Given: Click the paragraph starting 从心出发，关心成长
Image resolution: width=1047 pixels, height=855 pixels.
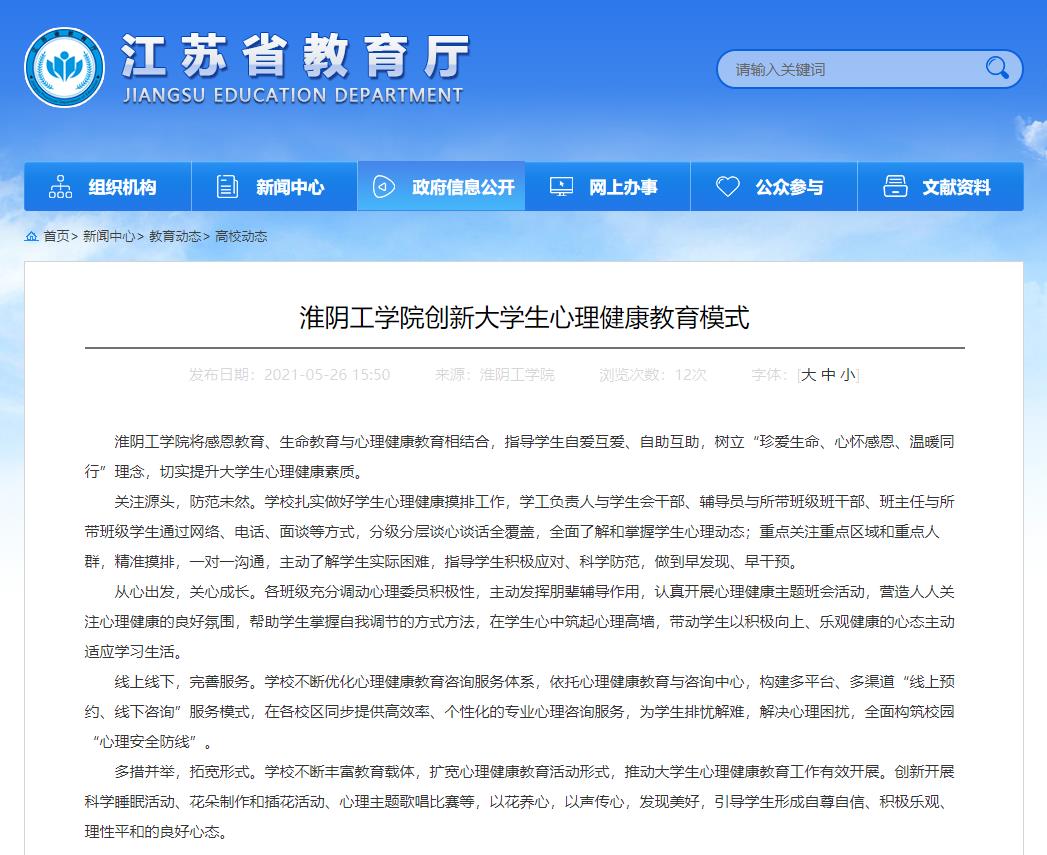Looking at the screenshot, I should [519, 622].
